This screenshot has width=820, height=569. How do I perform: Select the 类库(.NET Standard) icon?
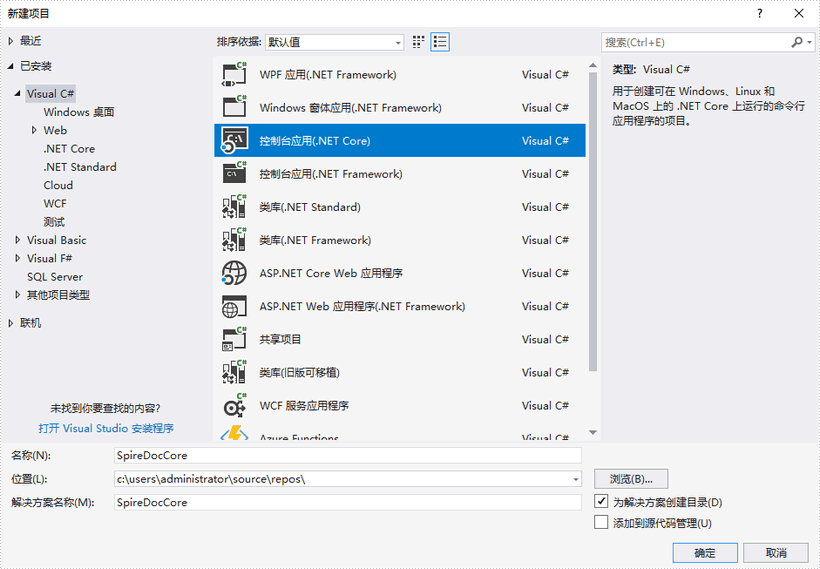(x=234, y=207)
